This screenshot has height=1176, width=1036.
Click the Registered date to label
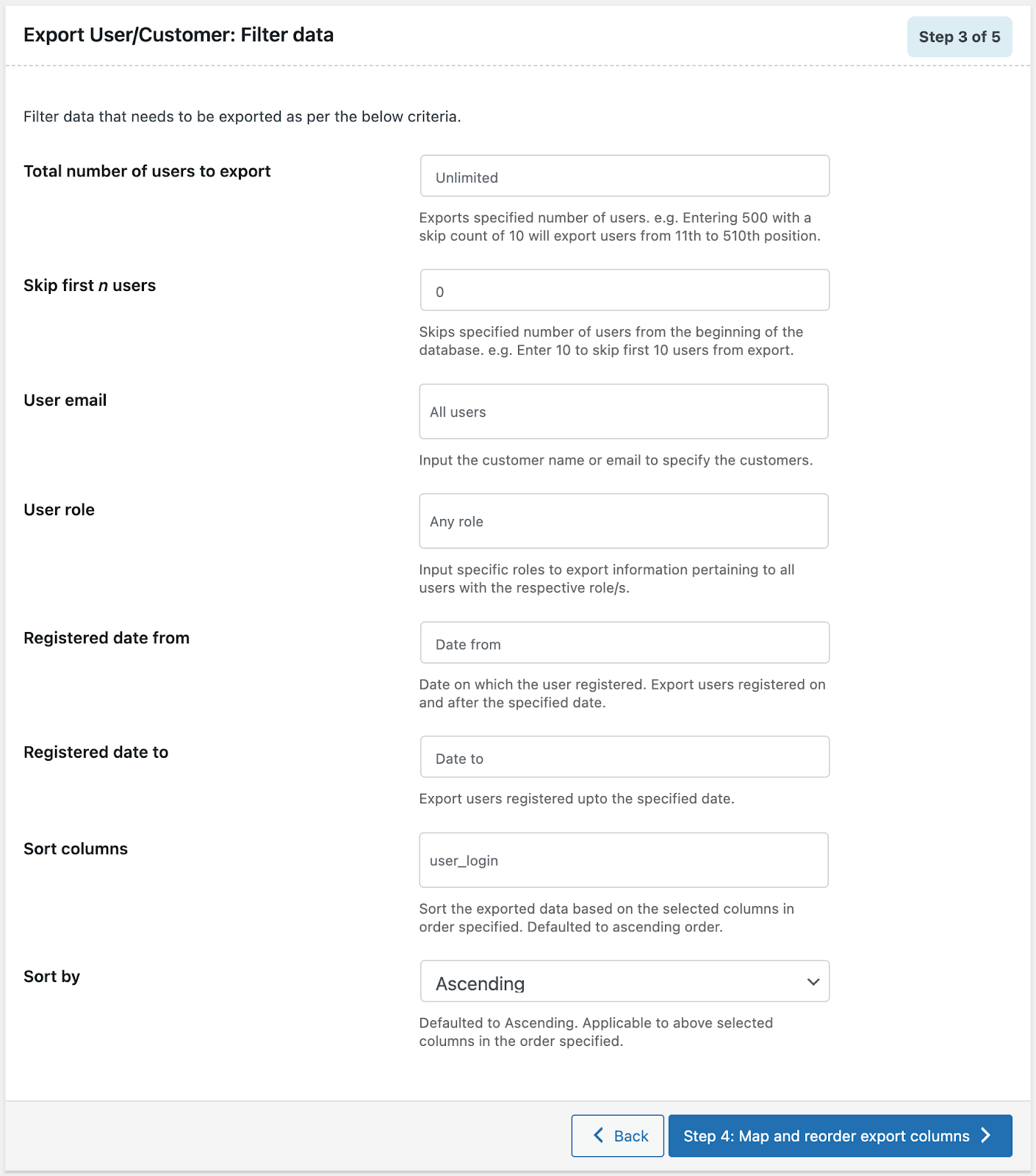pyautogui.click(x=96, y=752)
